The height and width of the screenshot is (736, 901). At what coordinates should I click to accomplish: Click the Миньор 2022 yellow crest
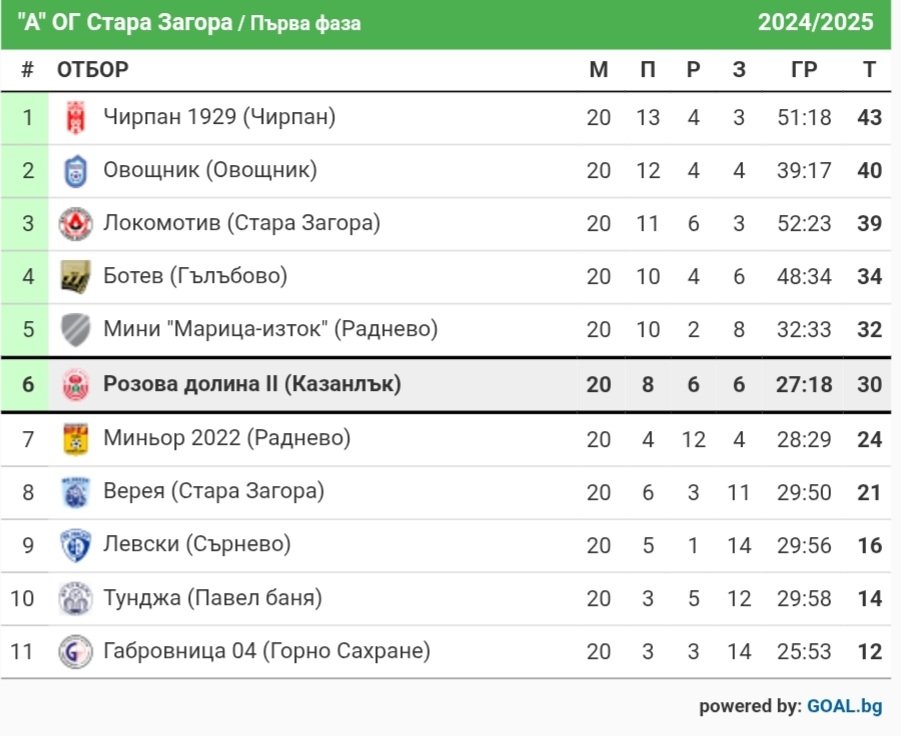pyautogui.click(x=75, y=440)
